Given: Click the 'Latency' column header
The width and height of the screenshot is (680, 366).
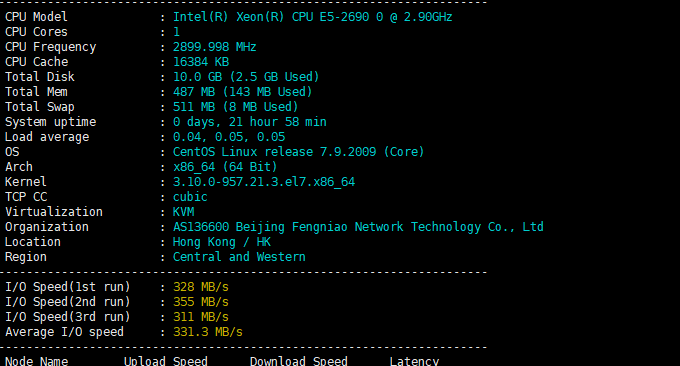Looking at the screenshot, I should click(414, 361).
